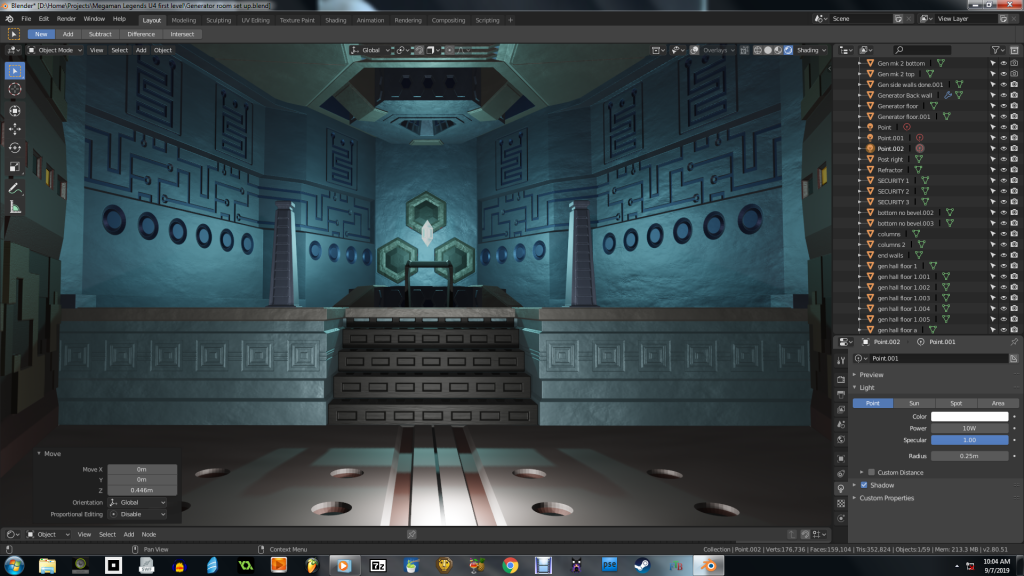Open the File menu
This screenshot has height=576, width=1024.
pyautogui.click(x=26, y=20)
